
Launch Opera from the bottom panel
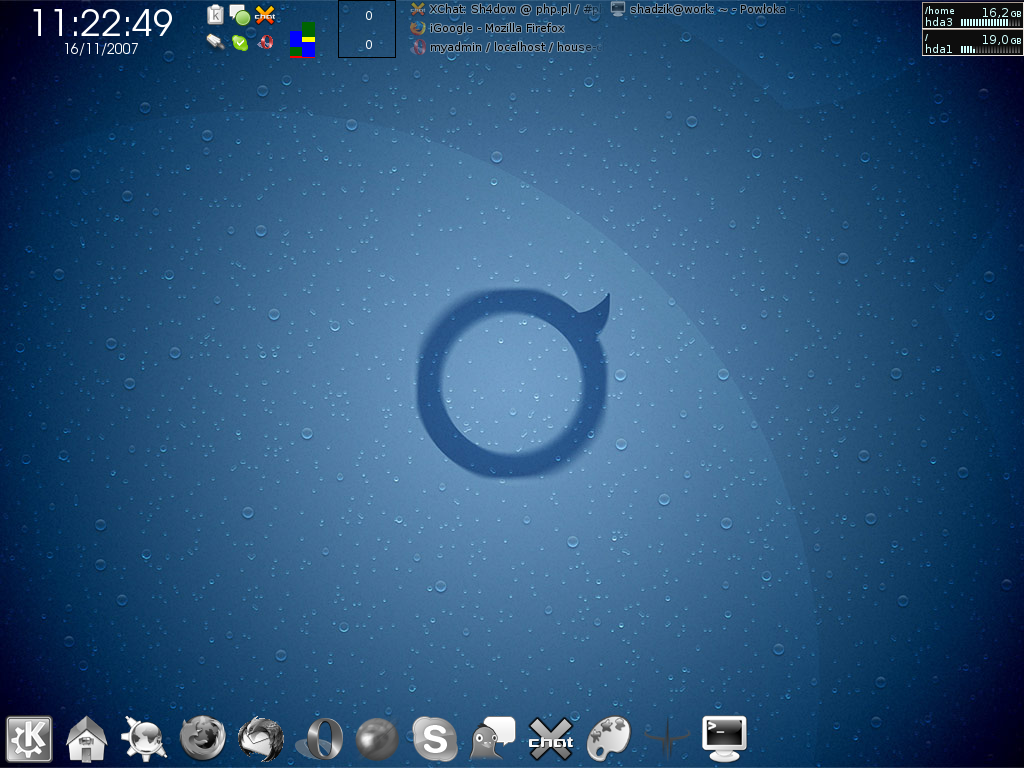click(320, 739)
